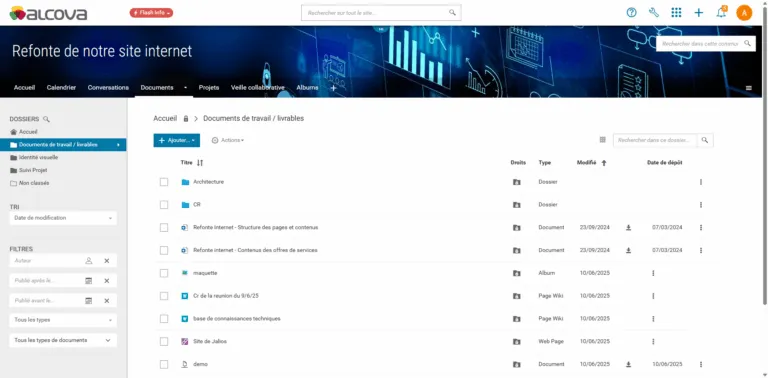This screenshot has height=378, width=768.
Task: Open the three-dot menu for Architecture
Action: point(701,182)
